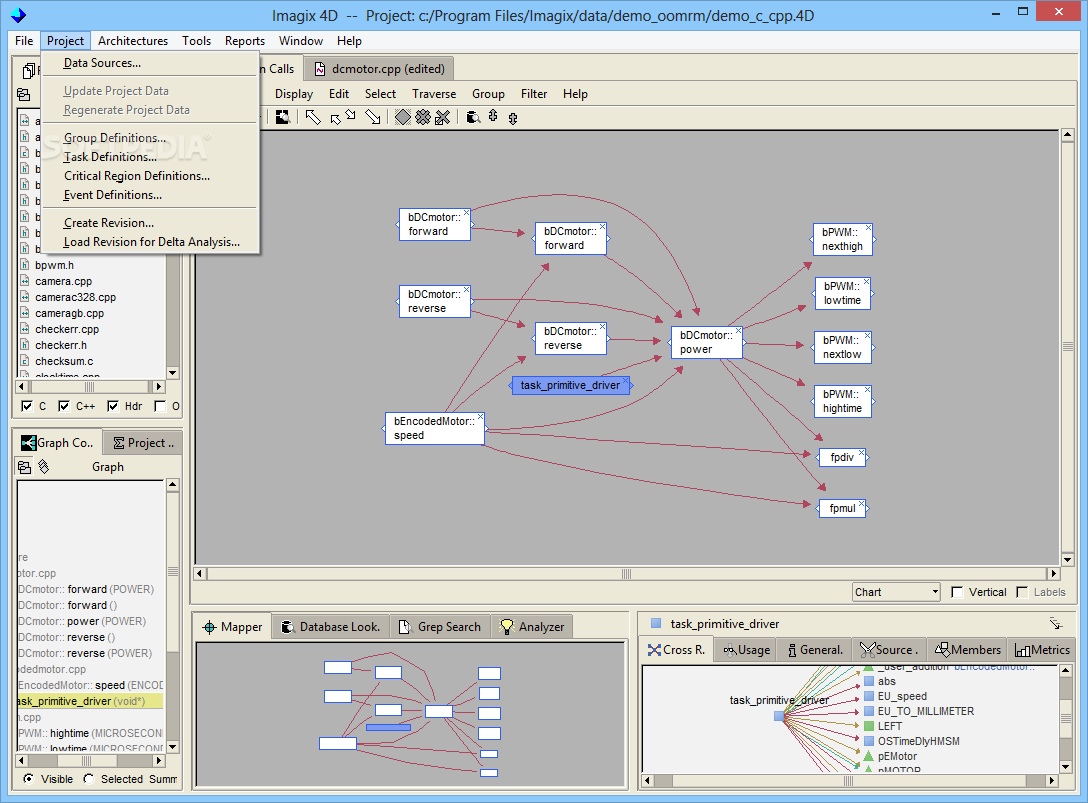Click the crossed-out diamonds toolbar icon

point(442,117)
